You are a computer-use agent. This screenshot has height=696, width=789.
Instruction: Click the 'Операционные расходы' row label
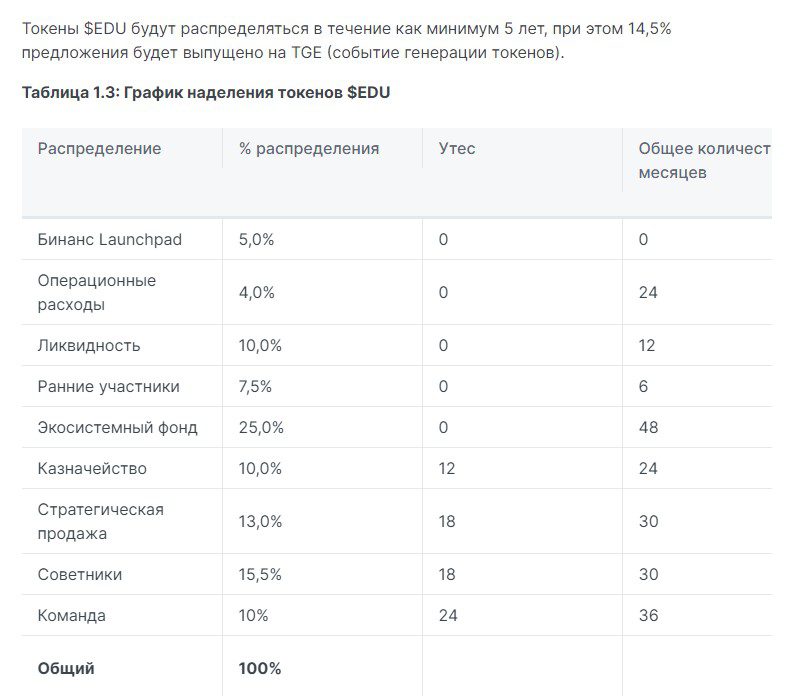pyautogui.click(x=97, y=292)
